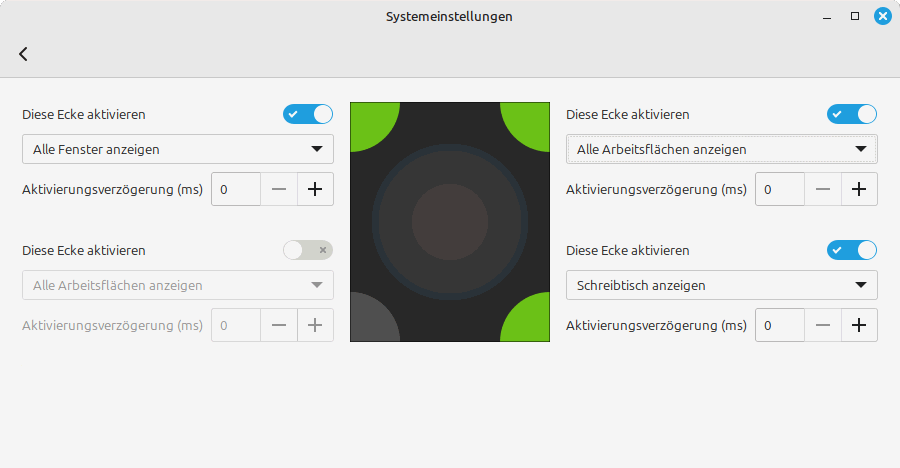Click the top-left corner delay input field

pyautogui.click(x=236, y=189)
